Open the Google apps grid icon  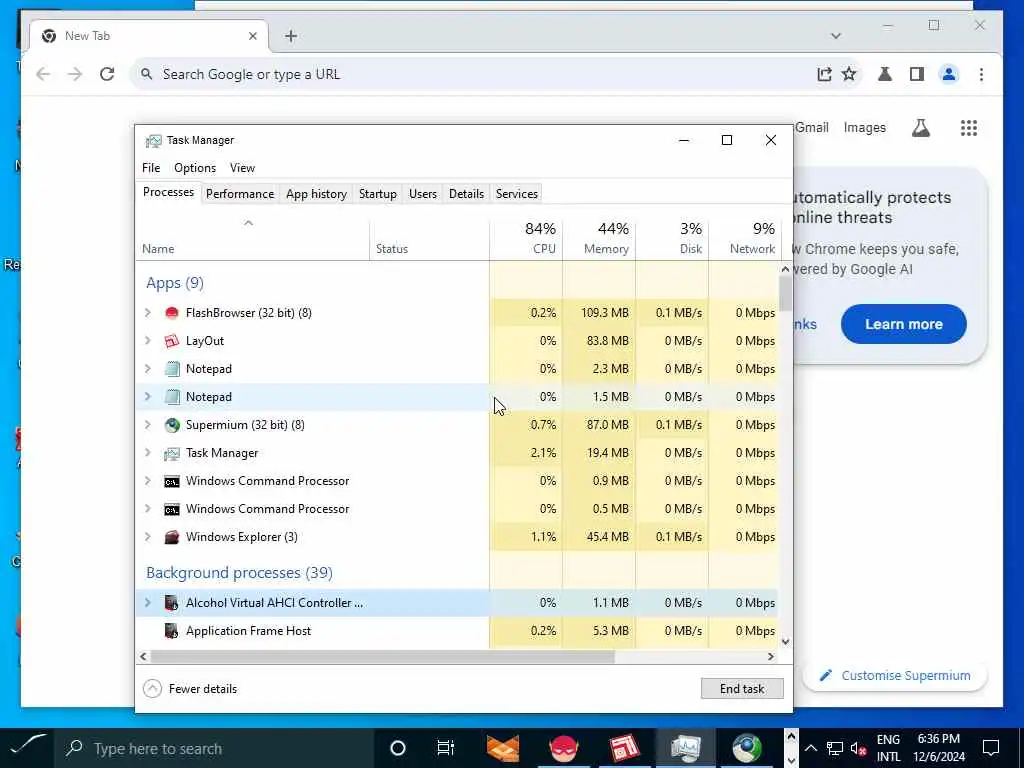click(x=968, y=128)
